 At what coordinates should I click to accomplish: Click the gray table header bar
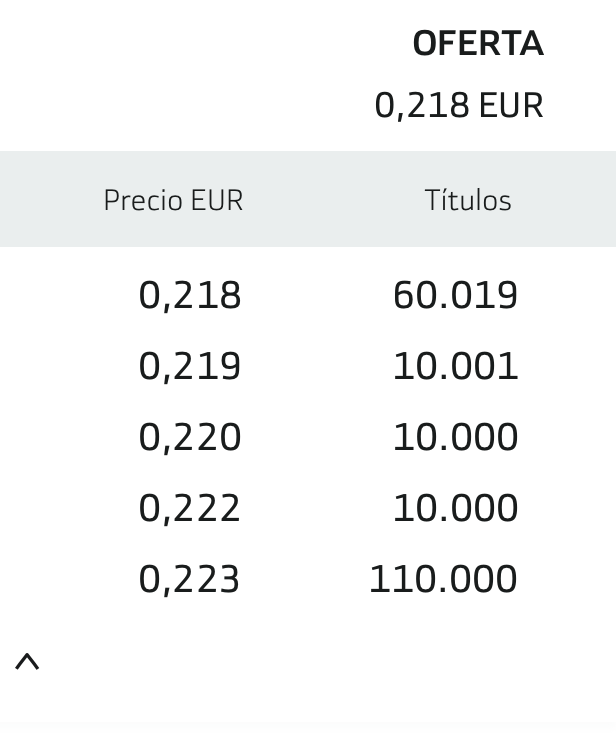click(x=308, y=199)
